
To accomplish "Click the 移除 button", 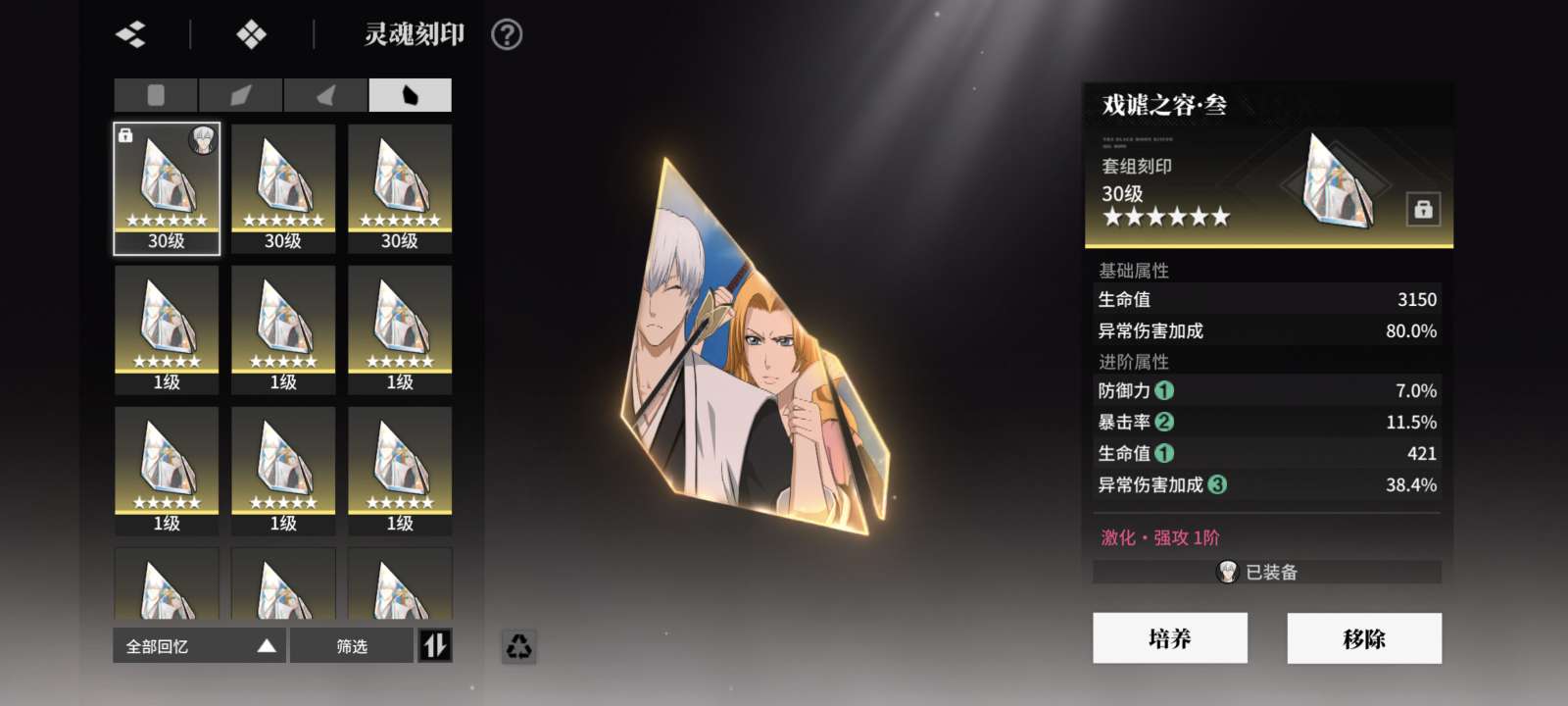I will tap(1364, 638).
